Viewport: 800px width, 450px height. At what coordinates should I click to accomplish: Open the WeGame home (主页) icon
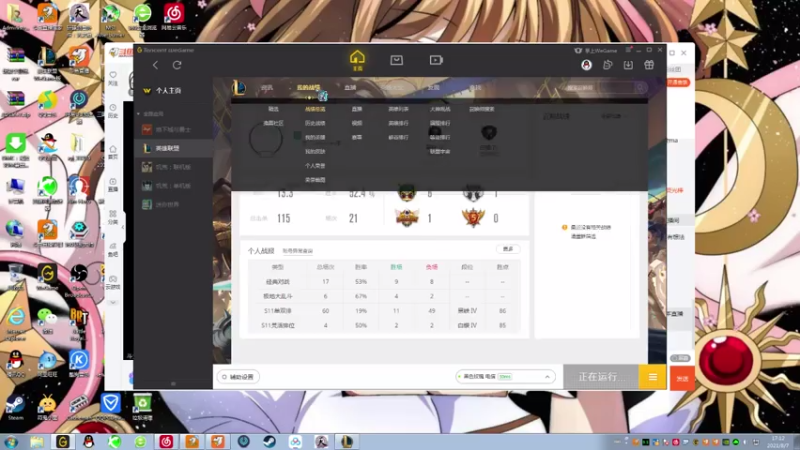coord(357,60)
